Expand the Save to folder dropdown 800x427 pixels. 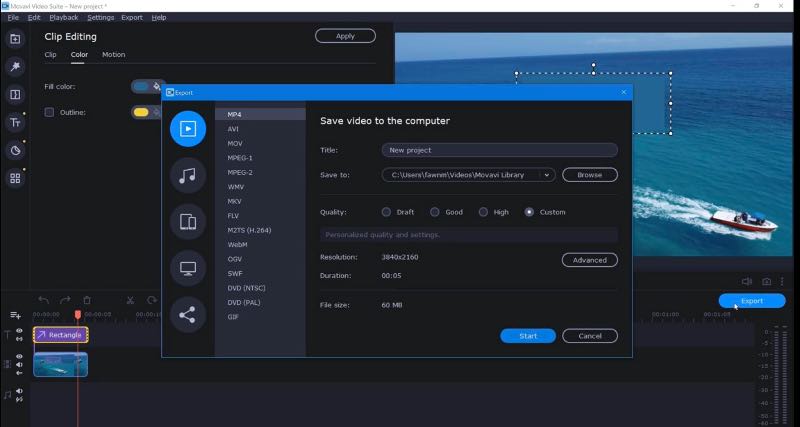pos(547,174)
